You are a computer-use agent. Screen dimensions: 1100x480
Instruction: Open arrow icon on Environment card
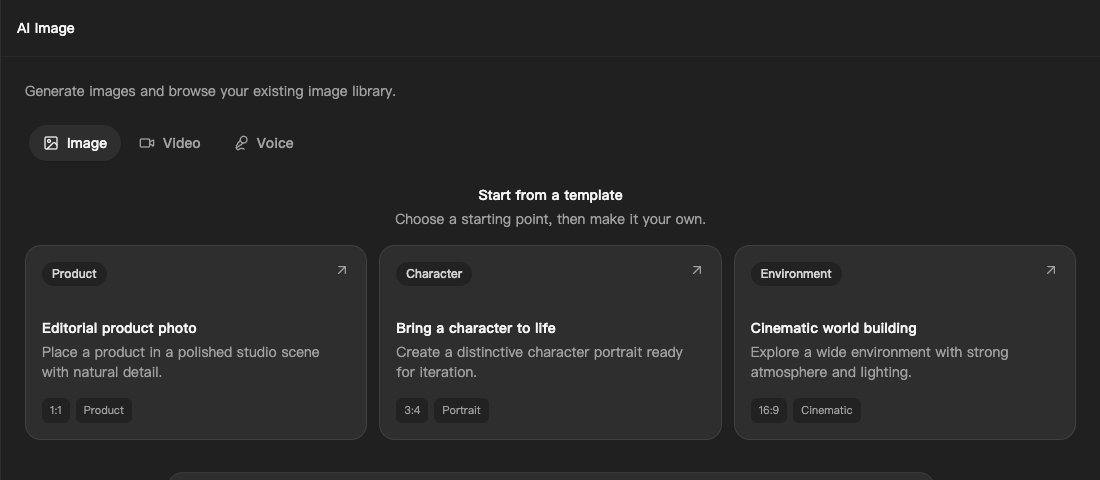(x=1051, y=270)
